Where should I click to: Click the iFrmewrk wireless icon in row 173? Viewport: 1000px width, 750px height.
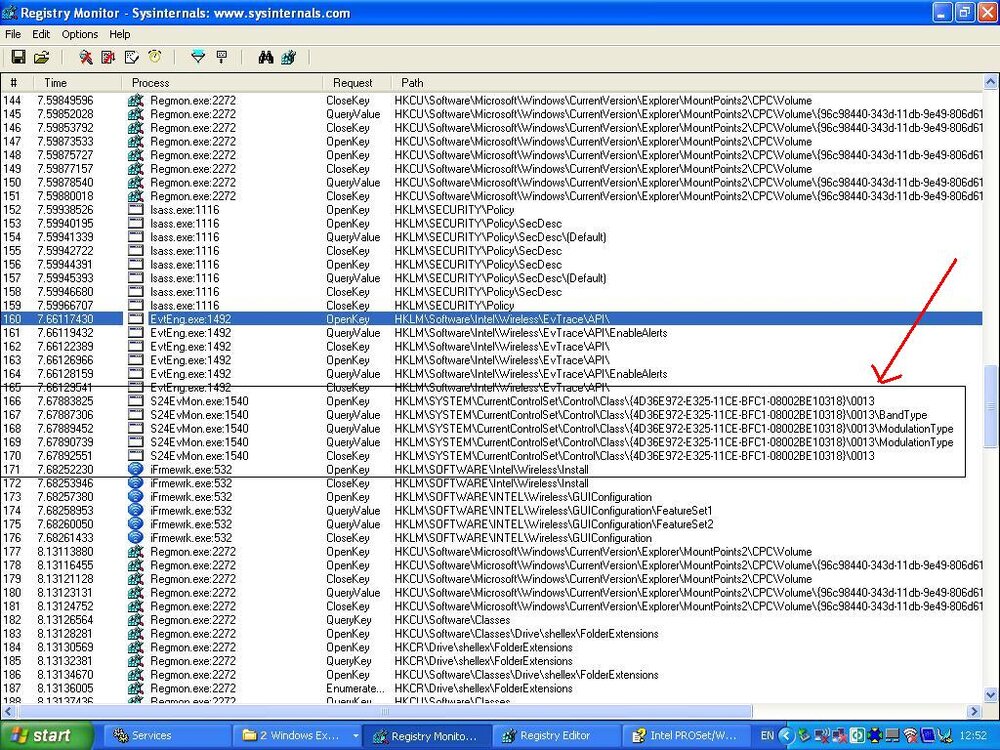pyautogui.click(x=135, y=497)
